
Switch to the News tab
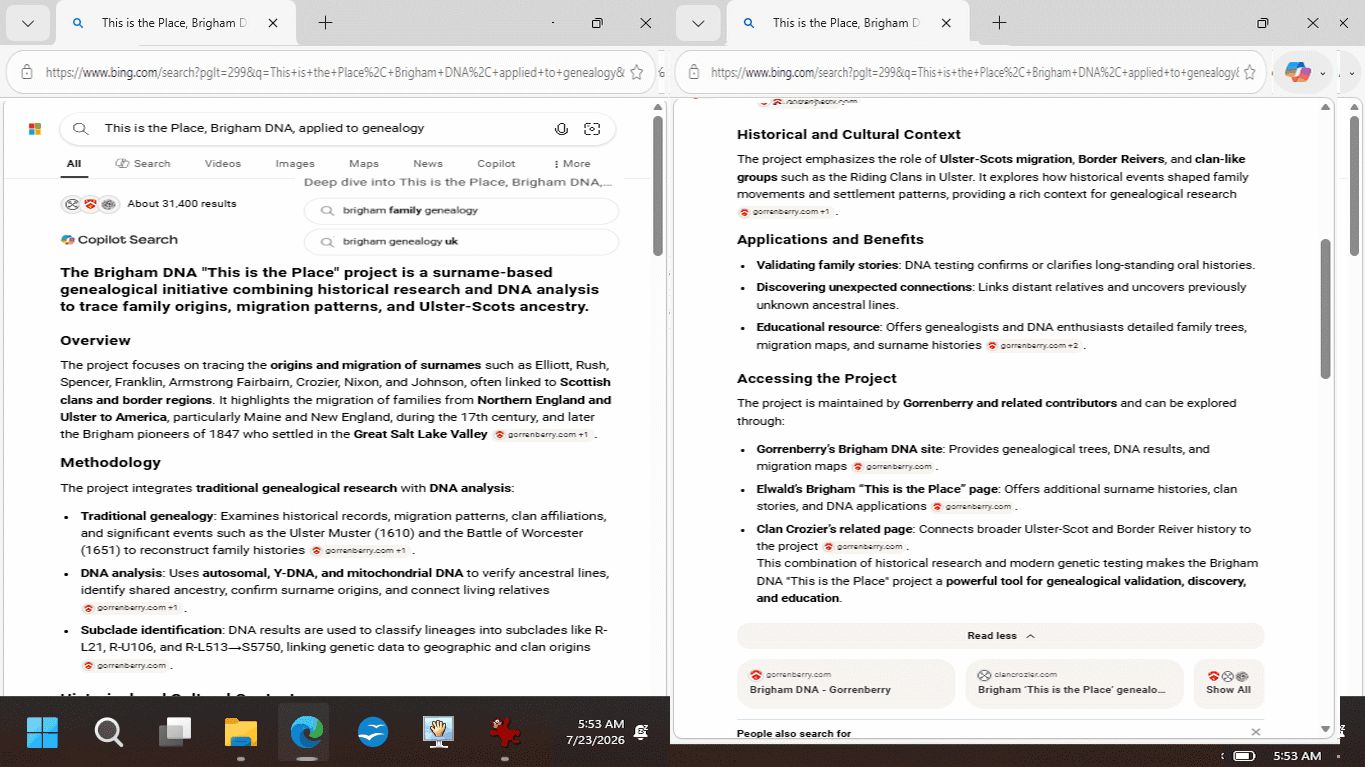(428, 163)
